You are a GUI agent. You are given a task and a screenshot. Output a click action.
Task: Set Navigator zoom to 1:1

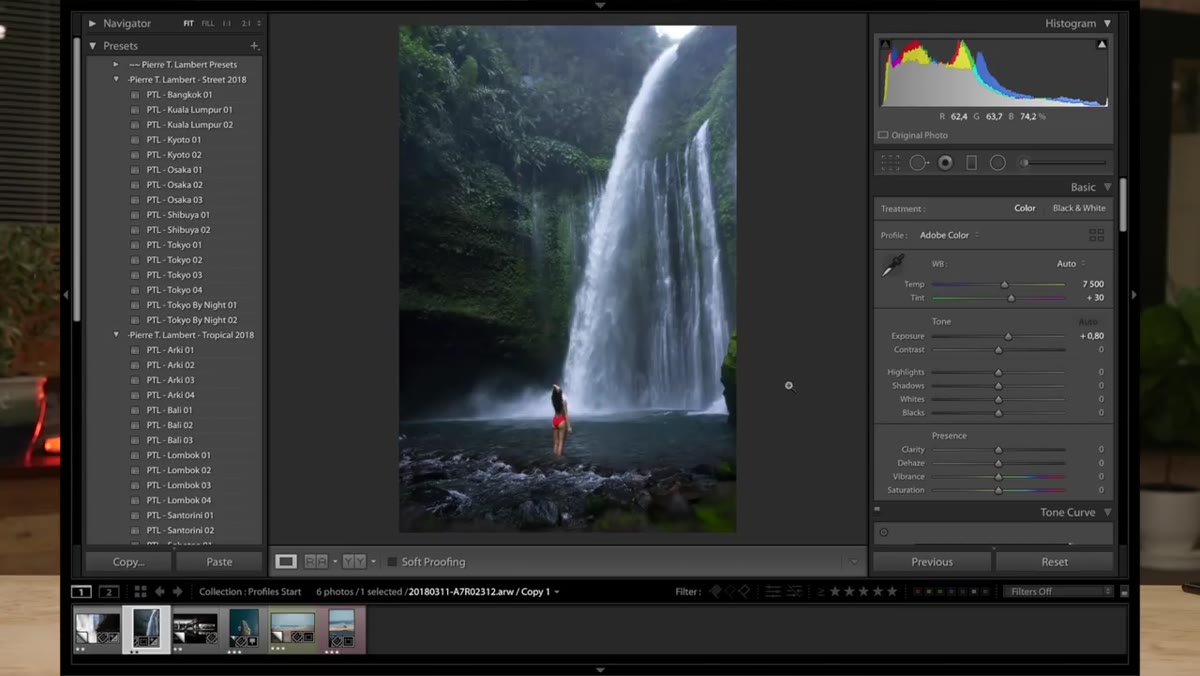click(x=227, y=23)
